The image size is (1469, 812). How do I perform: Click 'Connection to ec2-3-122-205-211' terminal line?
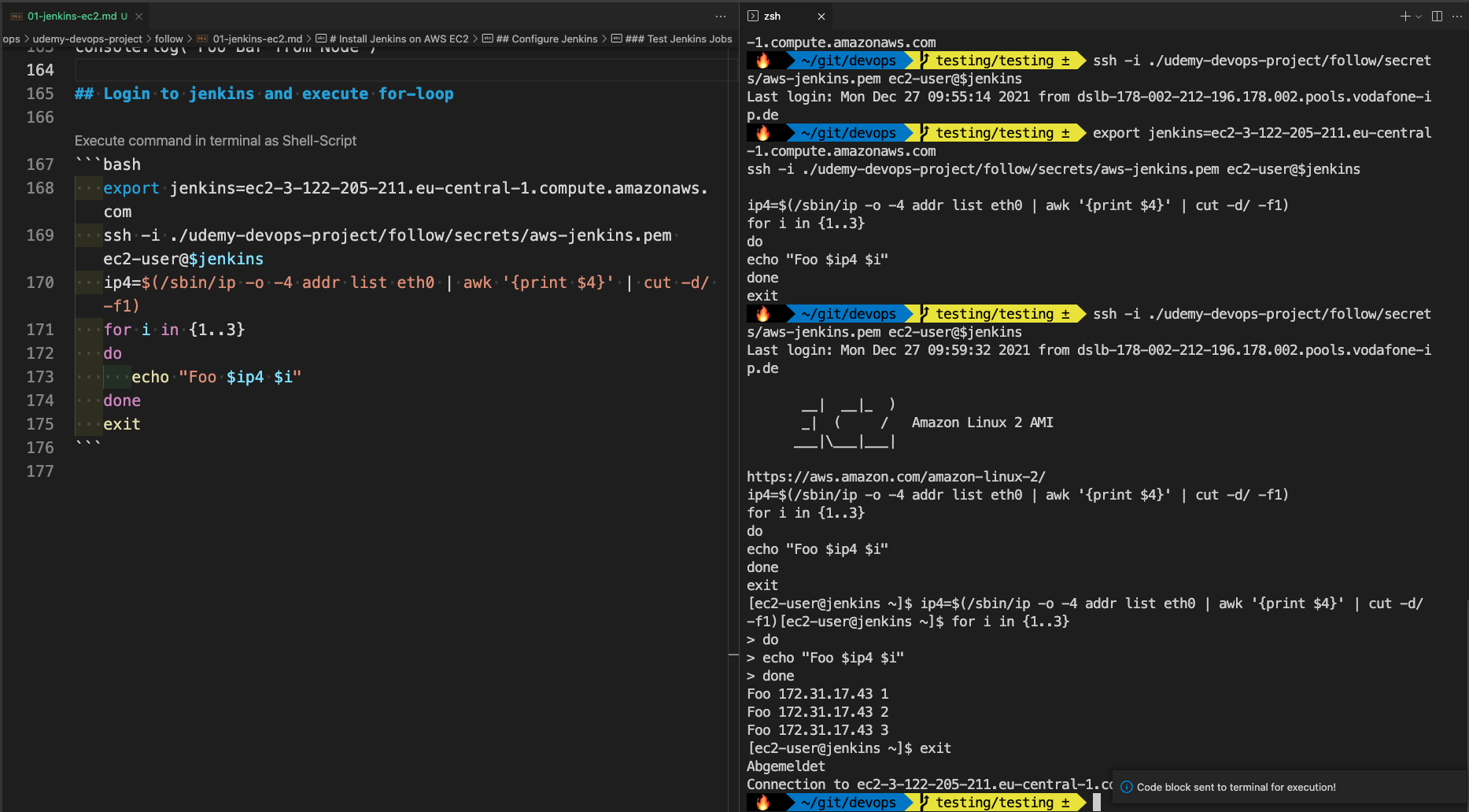coord(929,784)
